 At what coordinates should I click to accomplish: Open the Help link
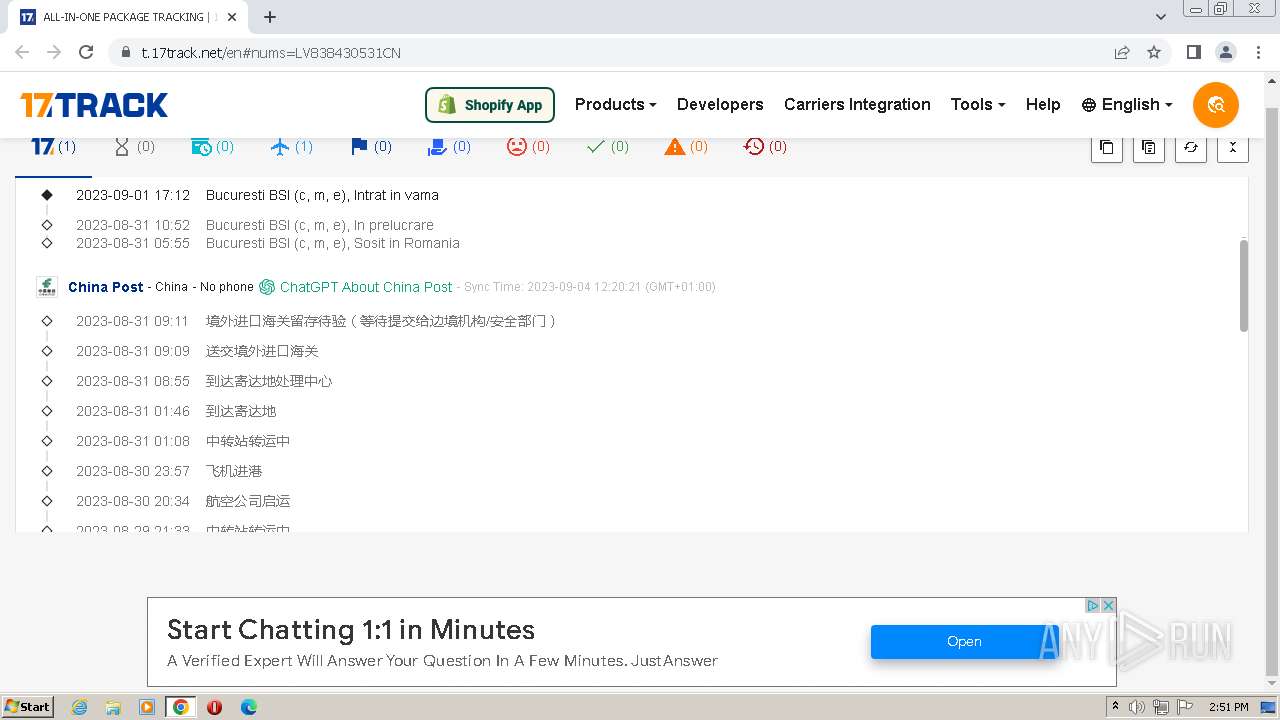click(1043, 104)
